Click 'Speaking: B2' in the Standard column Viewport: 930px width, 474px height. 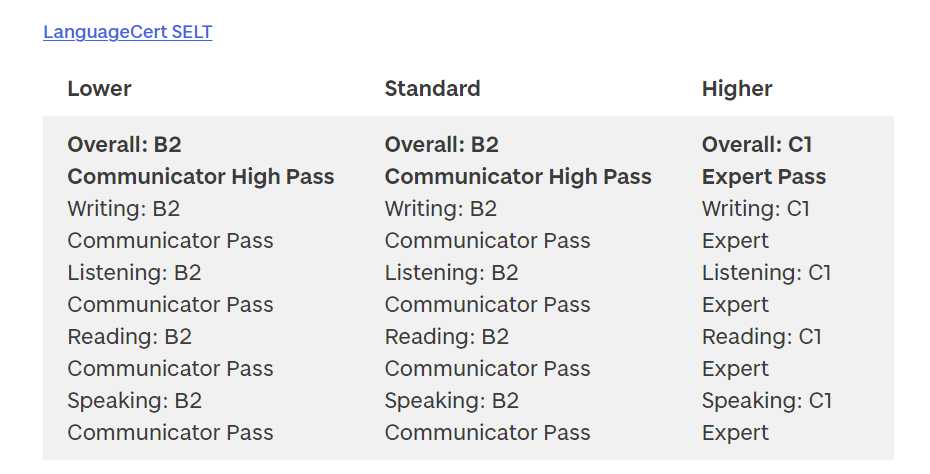click(x=451, y=401)
